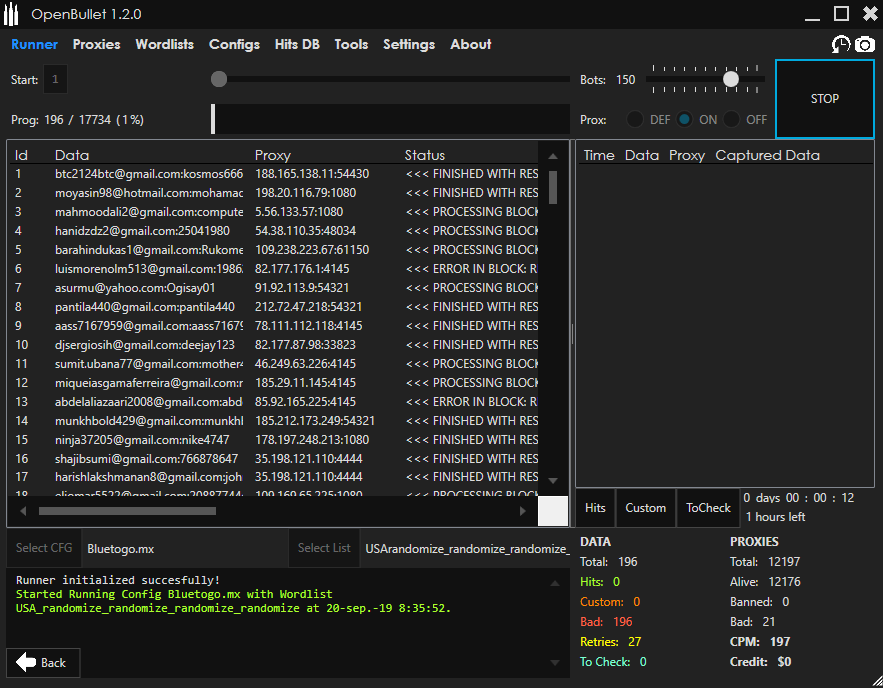Screen dimensions: 883x688
Task: Select the DEF proxy mode radio button
Action: coord(635,119)
